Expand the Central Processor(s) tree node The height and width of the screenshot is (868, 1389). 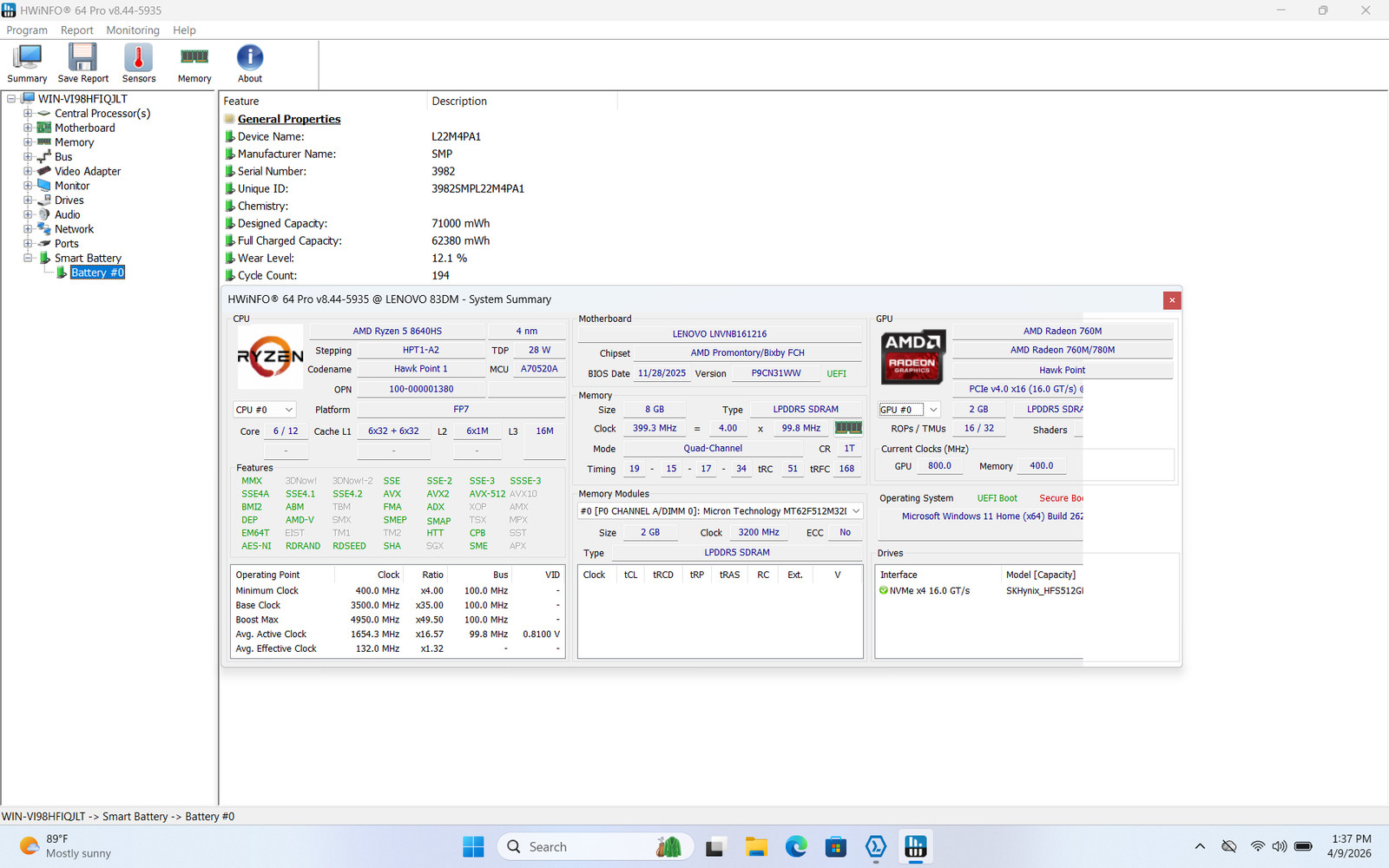pyautogui.click(x=28, y=114)
